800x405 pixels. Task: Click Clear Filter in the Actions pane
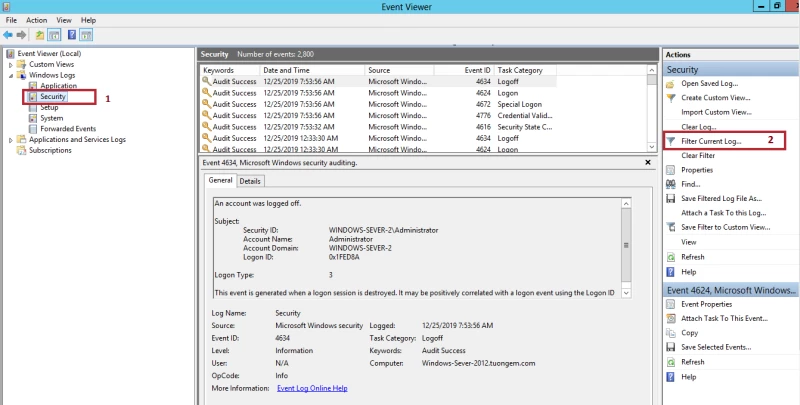[698, 156]
